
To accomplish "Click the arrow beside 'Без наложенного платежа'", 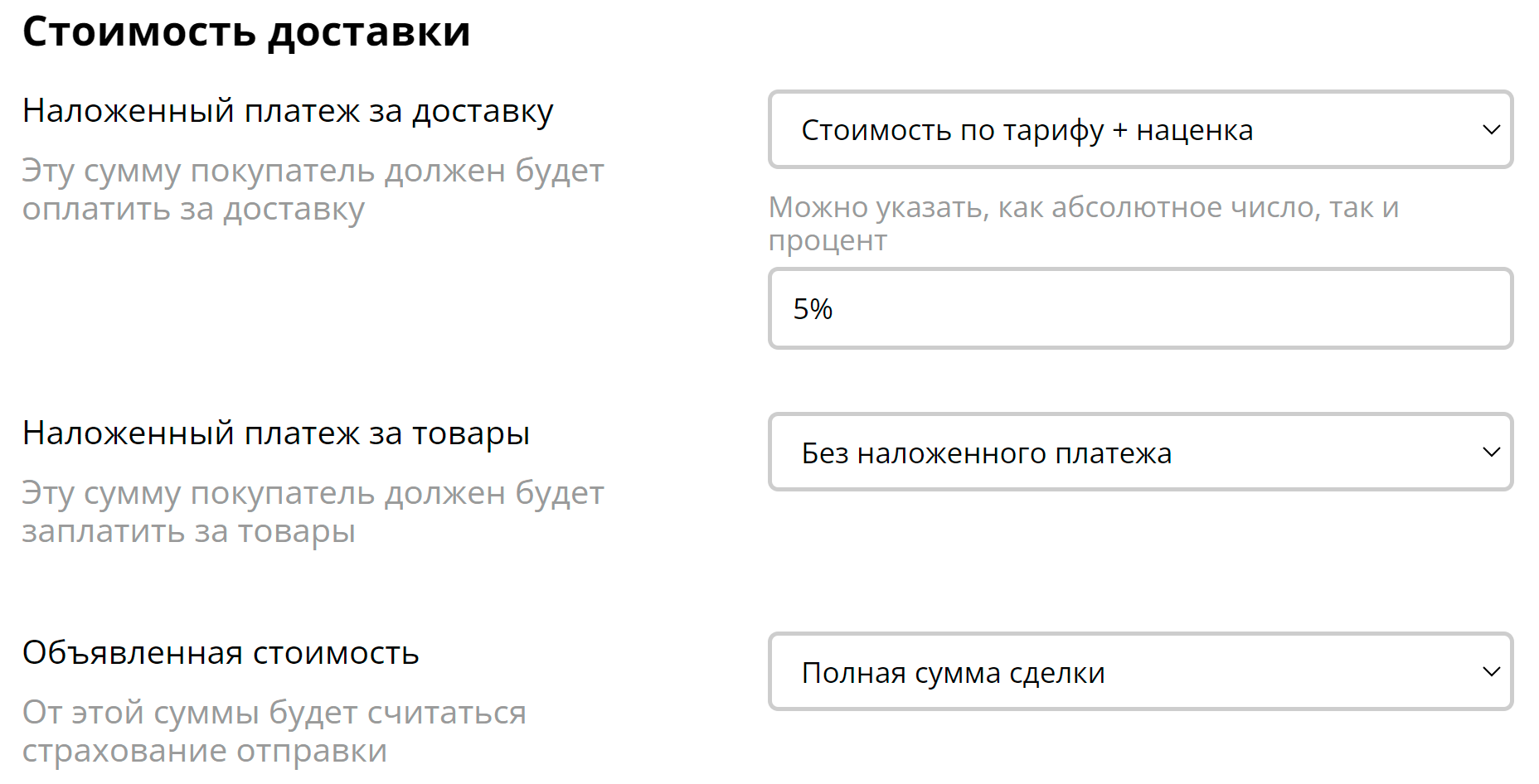I will click(x=1491, y=452).
